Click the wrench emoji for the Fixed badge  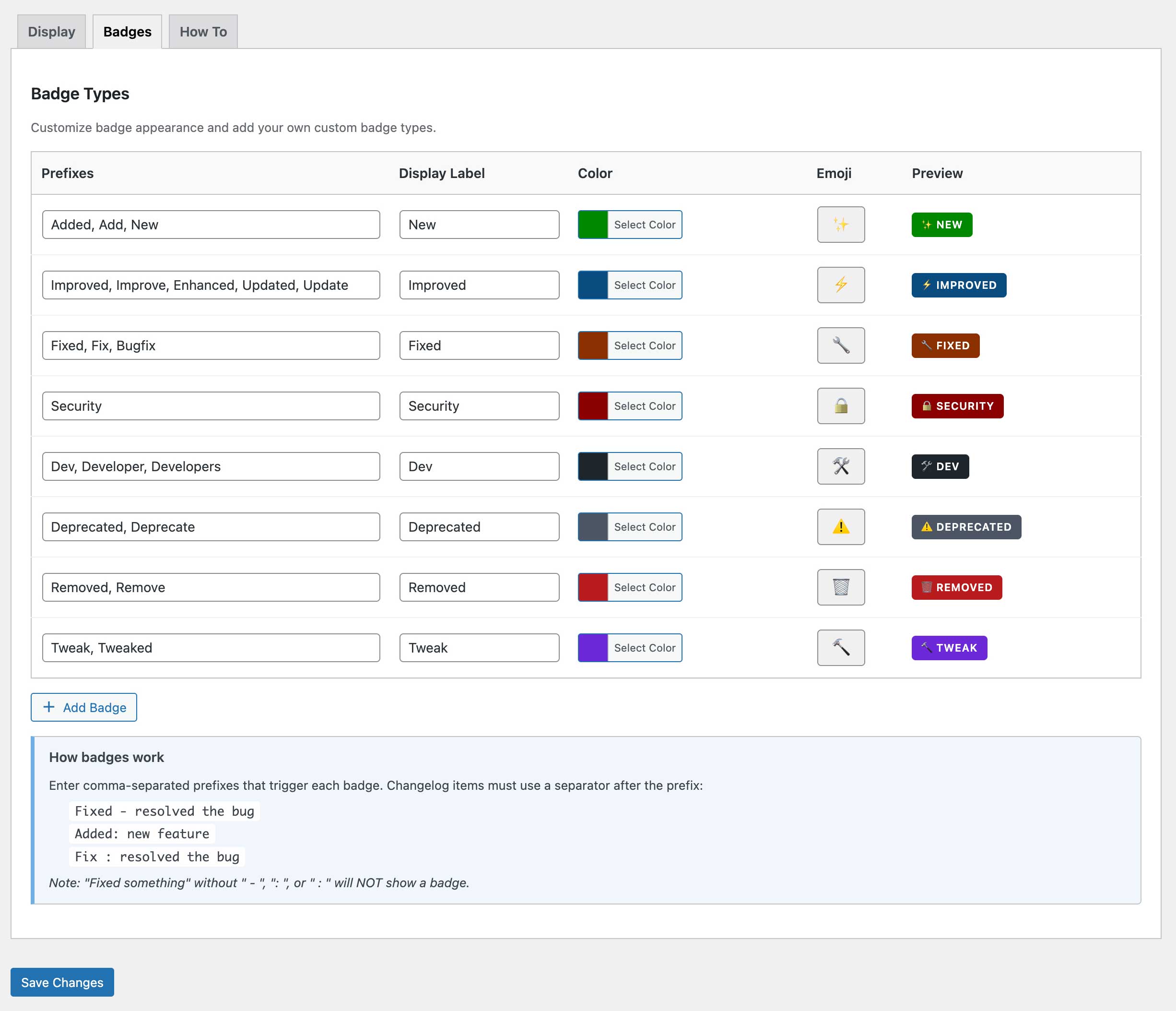[841, 345]
